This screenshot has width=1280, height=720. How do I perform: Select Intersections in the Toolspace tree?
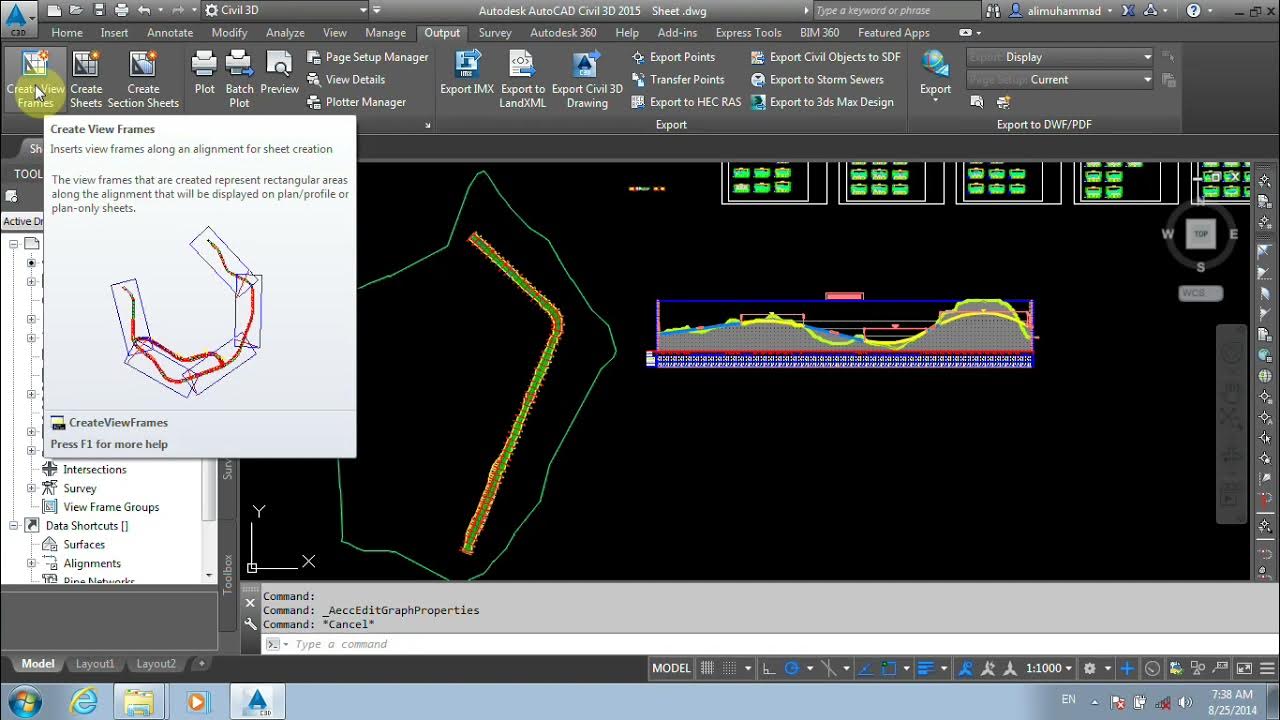pos(95,469)
